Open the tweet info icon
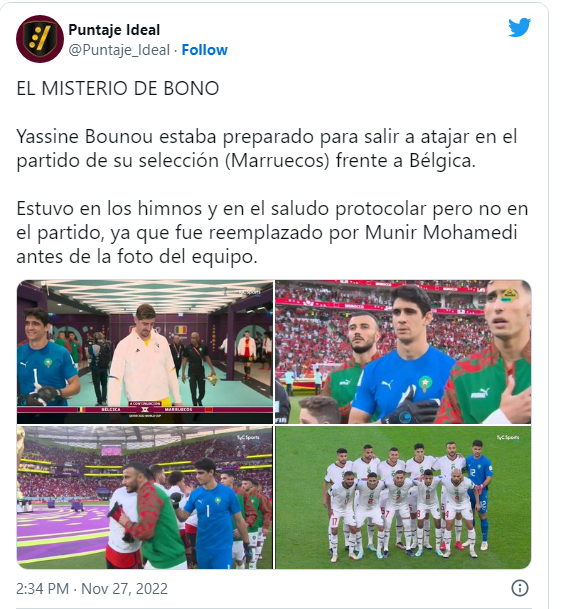The image size is (564, 609). (520, 588)
